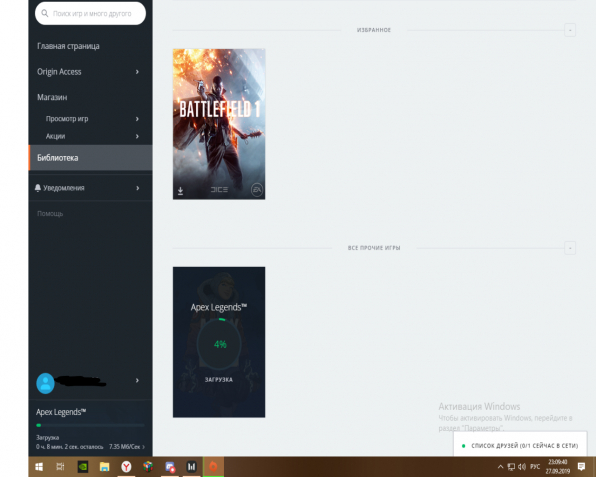Viewport: 596px width, 477px height.
Task: Open the Origin icon in the taskbar
Action: [213, 466]
